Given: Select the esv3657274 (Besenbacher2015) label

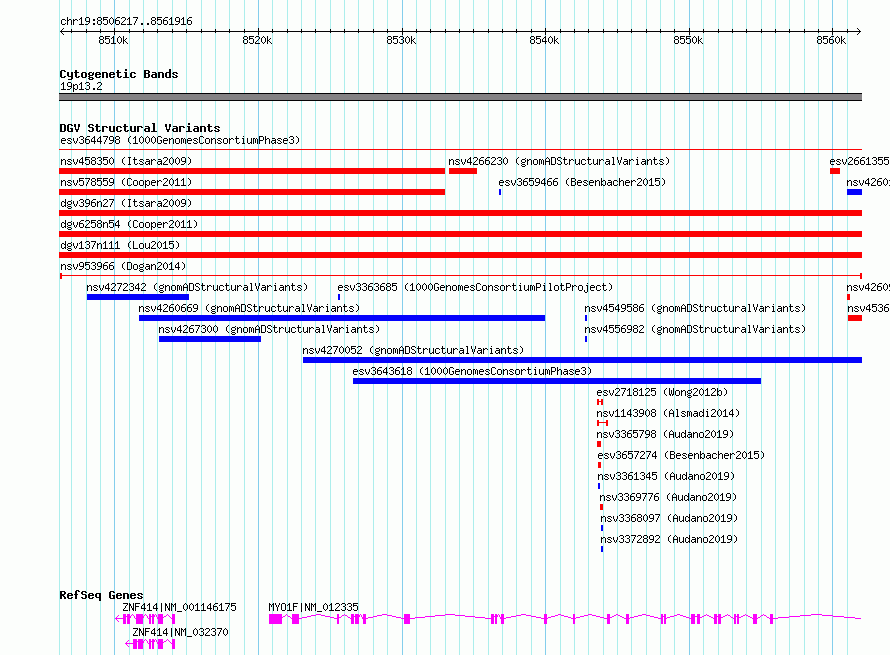Looking at the screenshot, I should (x=681, y=455).
